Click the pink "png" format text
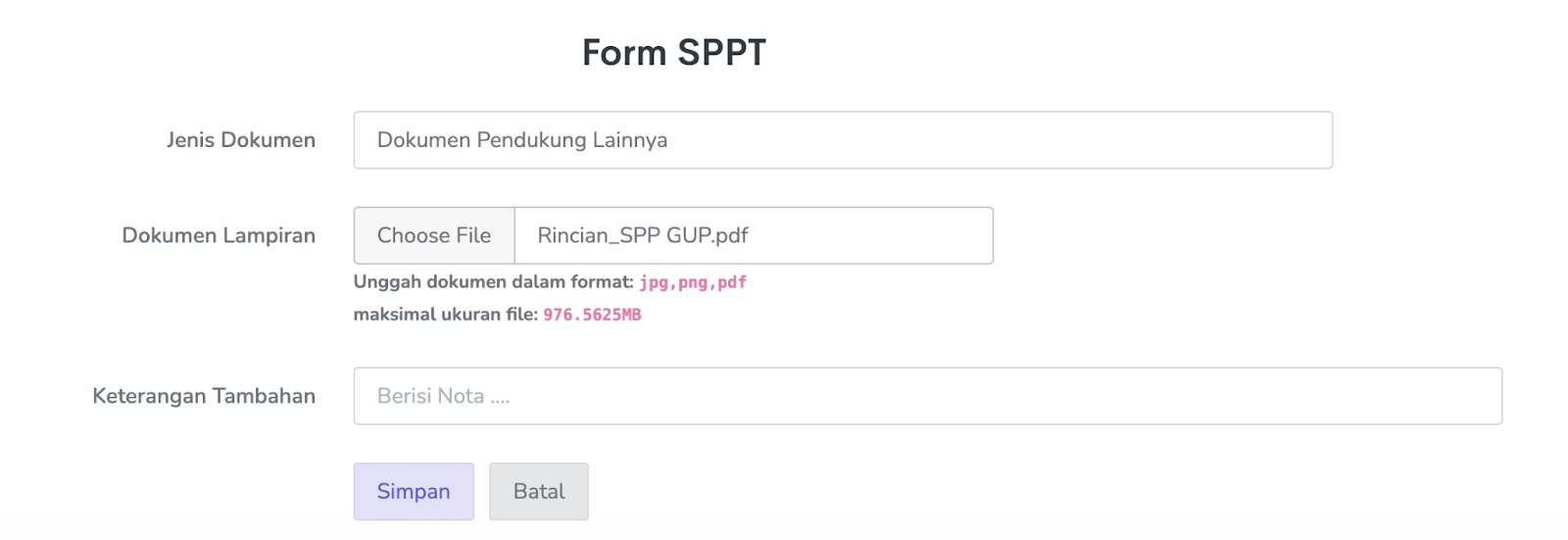Image resolution: width=1568 pixels, height=540 pixels. pos(693,282)
